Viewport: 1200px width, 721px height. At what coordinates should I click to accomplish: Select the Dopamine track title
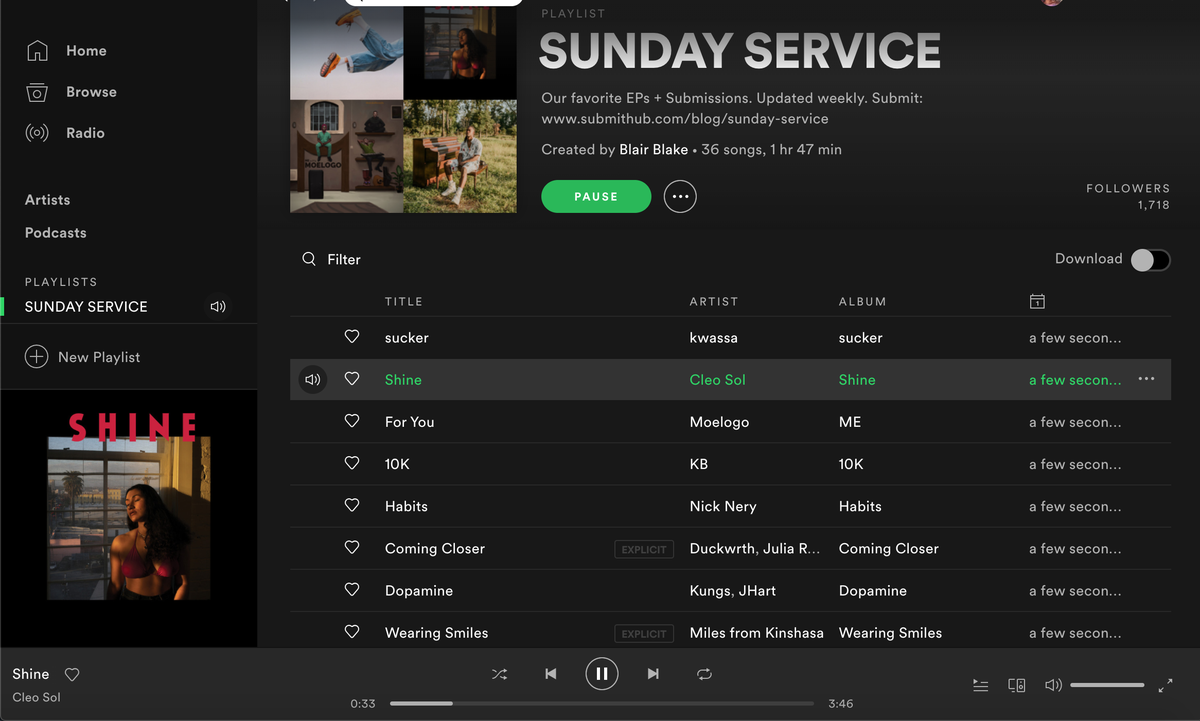point(419,591)
